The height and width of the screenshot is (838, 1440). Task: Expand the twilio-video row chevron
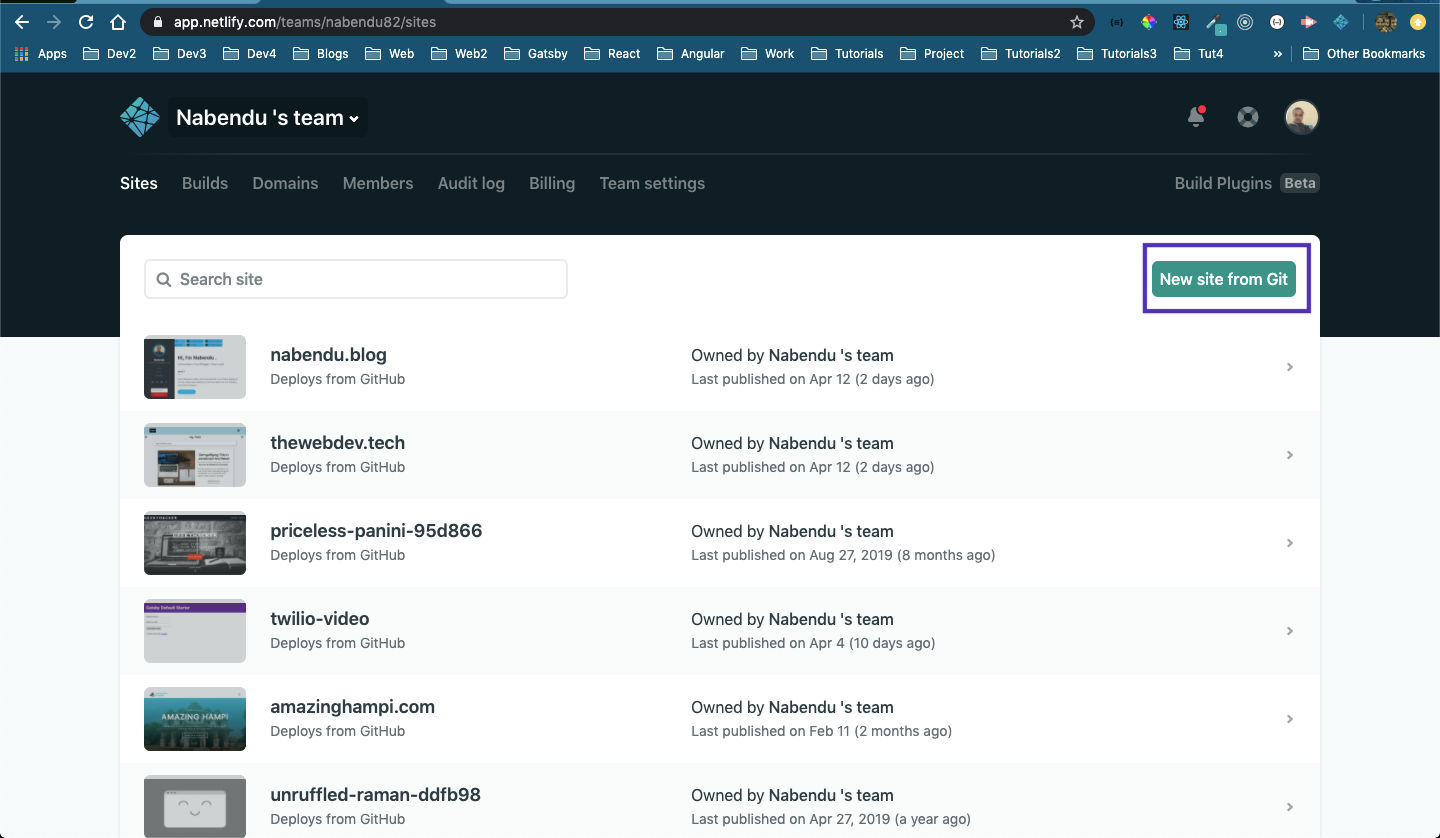click(x=1290, y=631)
